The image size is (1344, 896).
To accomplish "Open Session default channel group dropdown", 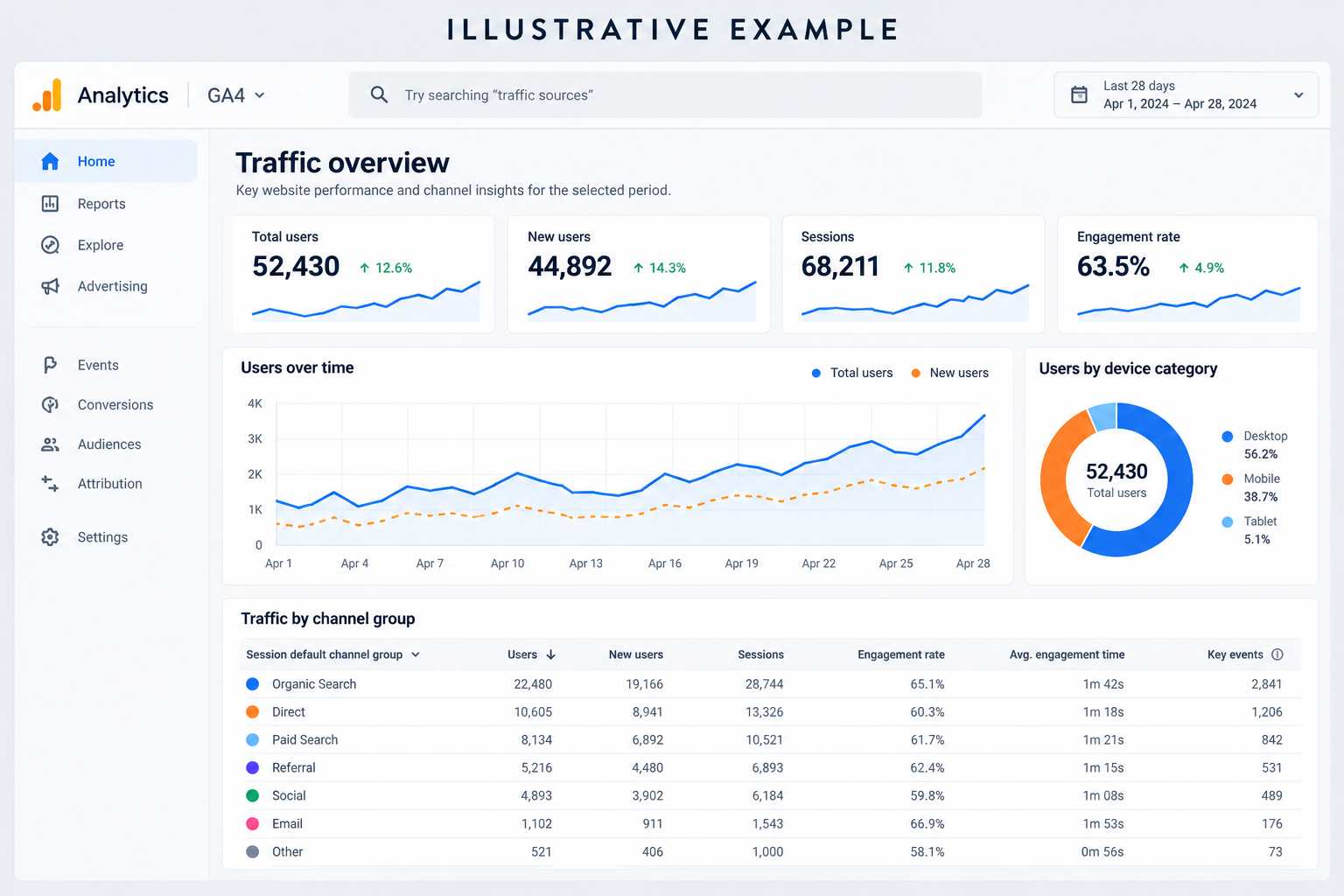I will [x=333, y=654].
